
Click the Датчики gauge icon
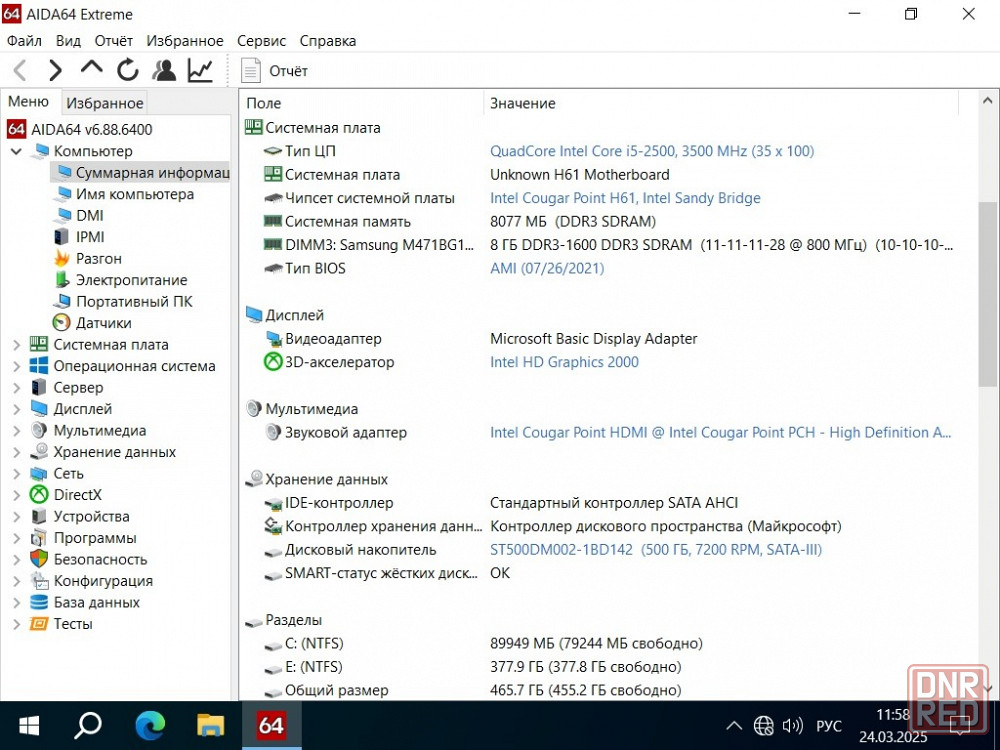[x=62, y=323]
